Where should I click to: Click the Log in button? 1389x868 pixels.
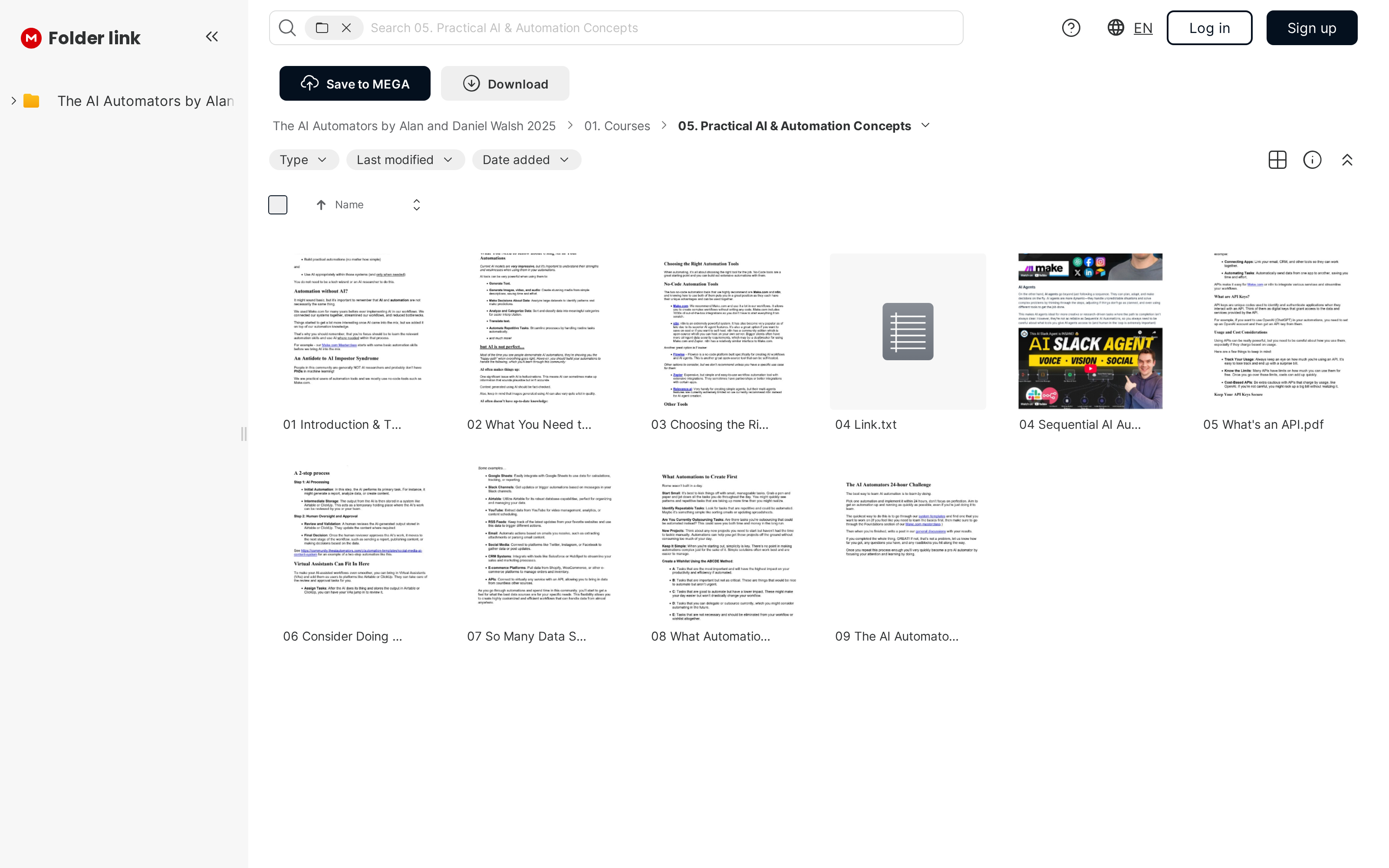(x=1209, y=27)
